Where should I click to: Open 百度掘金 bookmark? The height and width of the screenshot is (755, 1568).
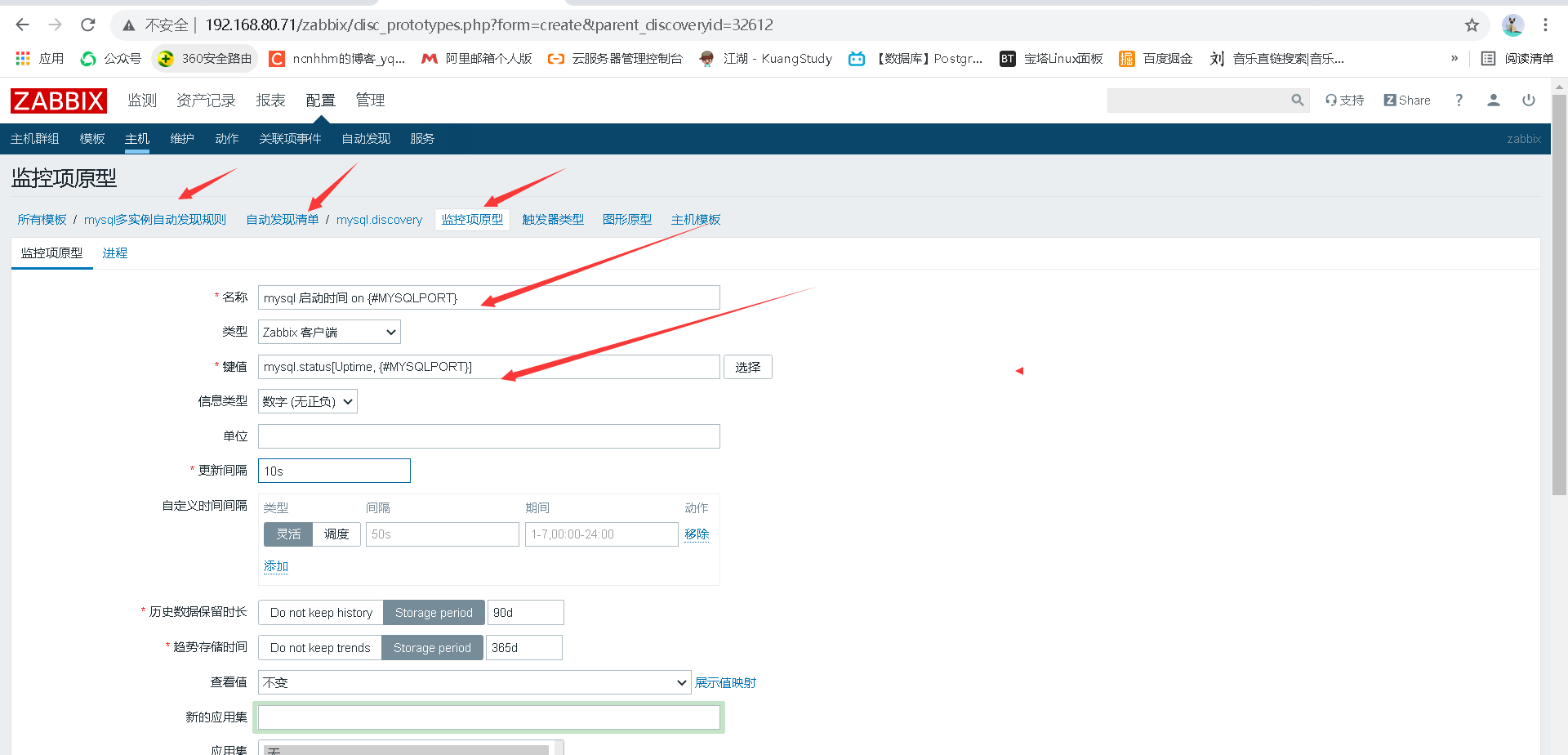click(x=1156, y=59)
